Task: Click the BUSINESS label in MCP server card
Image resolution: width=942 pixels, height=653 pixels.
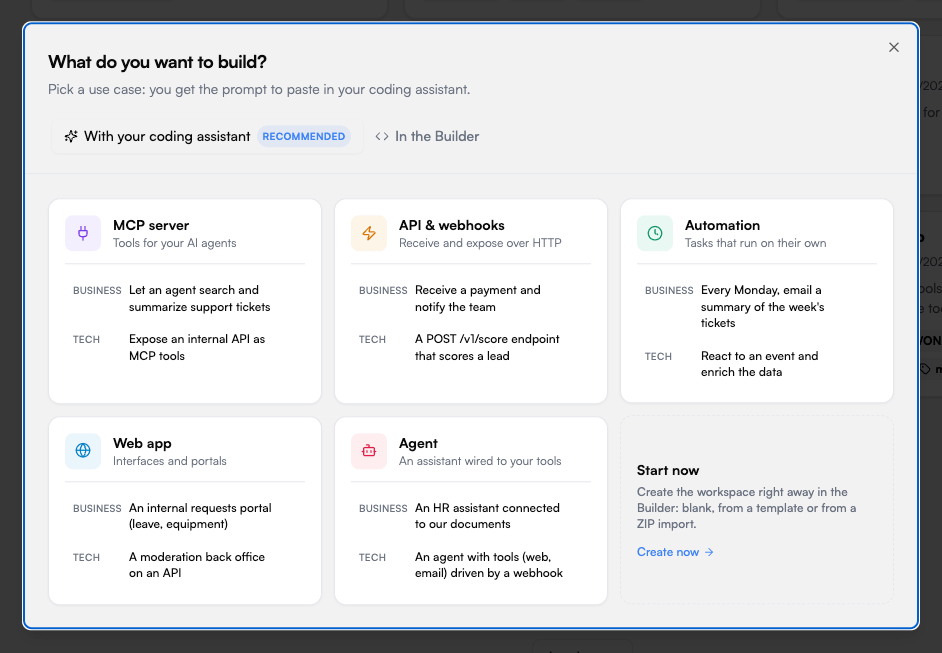Action: point(97,291)
